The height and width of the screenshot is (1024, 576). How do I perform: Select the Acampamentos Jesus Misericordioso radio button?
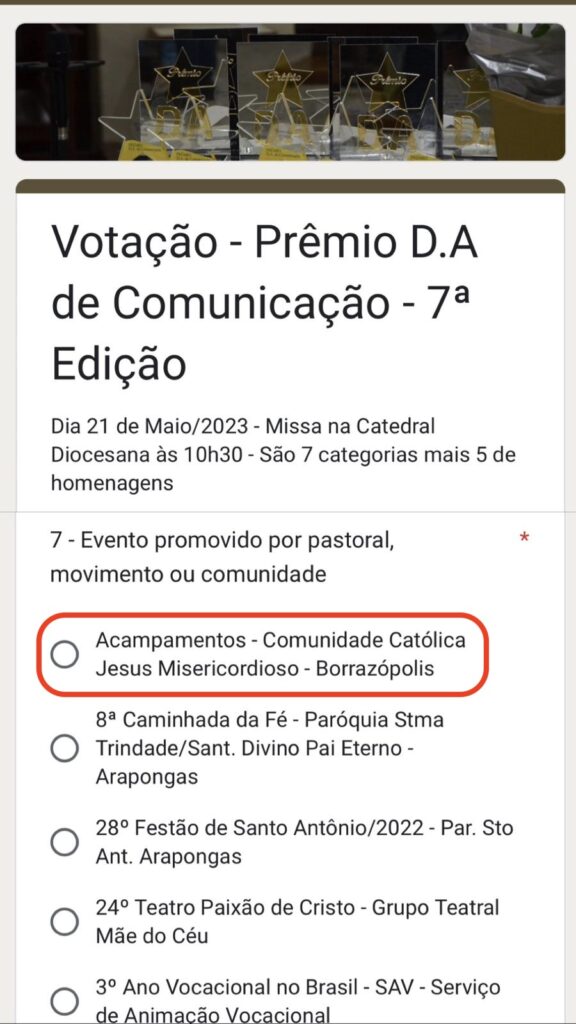pos(65,654)
